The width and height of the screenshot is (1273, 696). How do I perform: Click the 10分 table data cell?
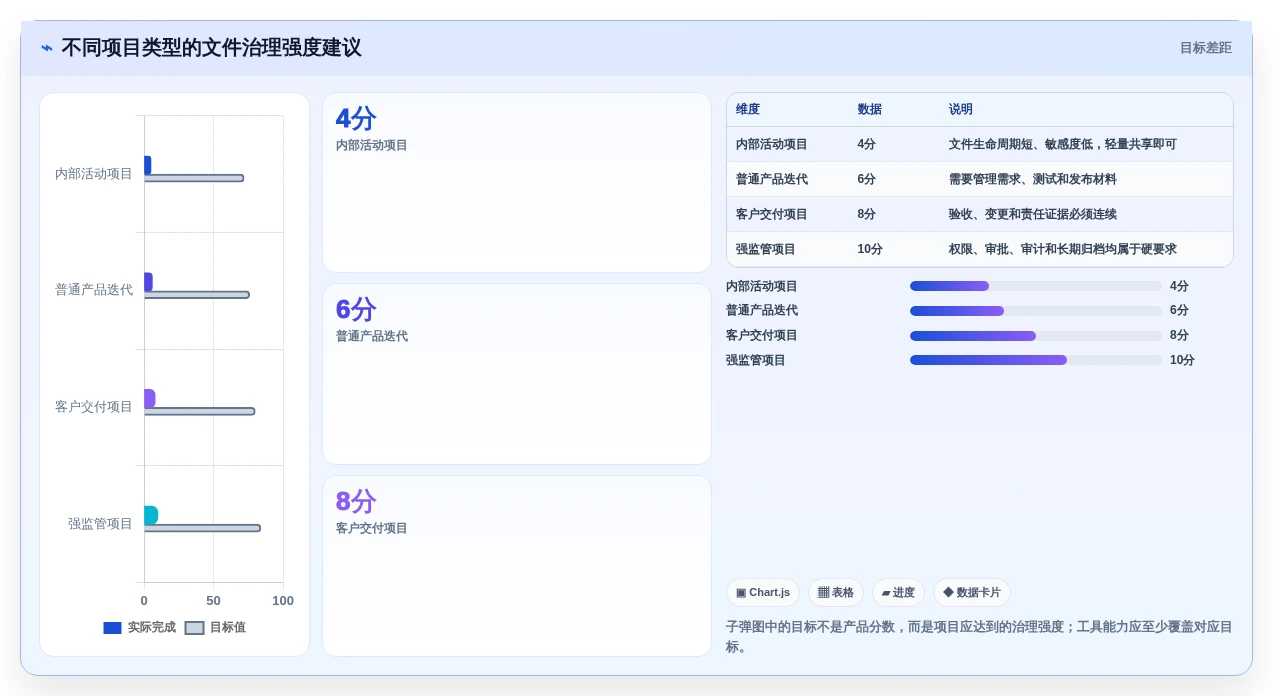click(x=869, y=249)
